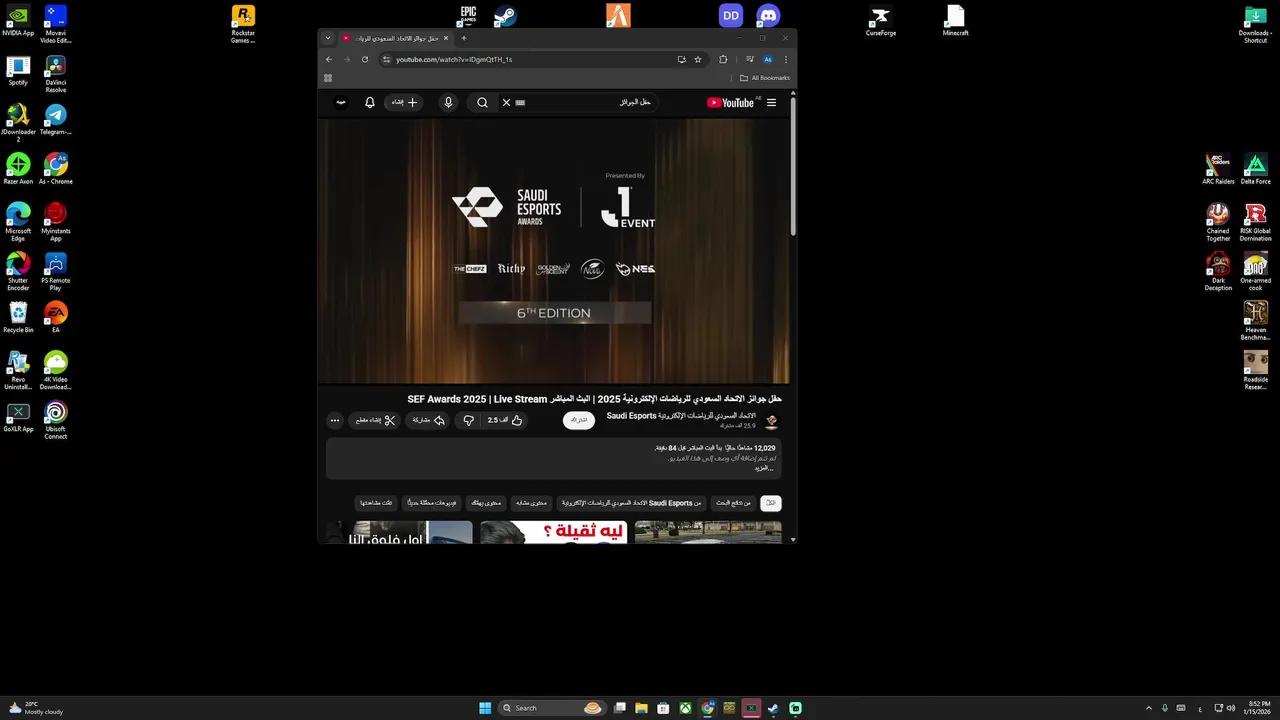
Task: Show hidden system tray icons chevron
Action: pyautogui.click(x=1148, y=708)
